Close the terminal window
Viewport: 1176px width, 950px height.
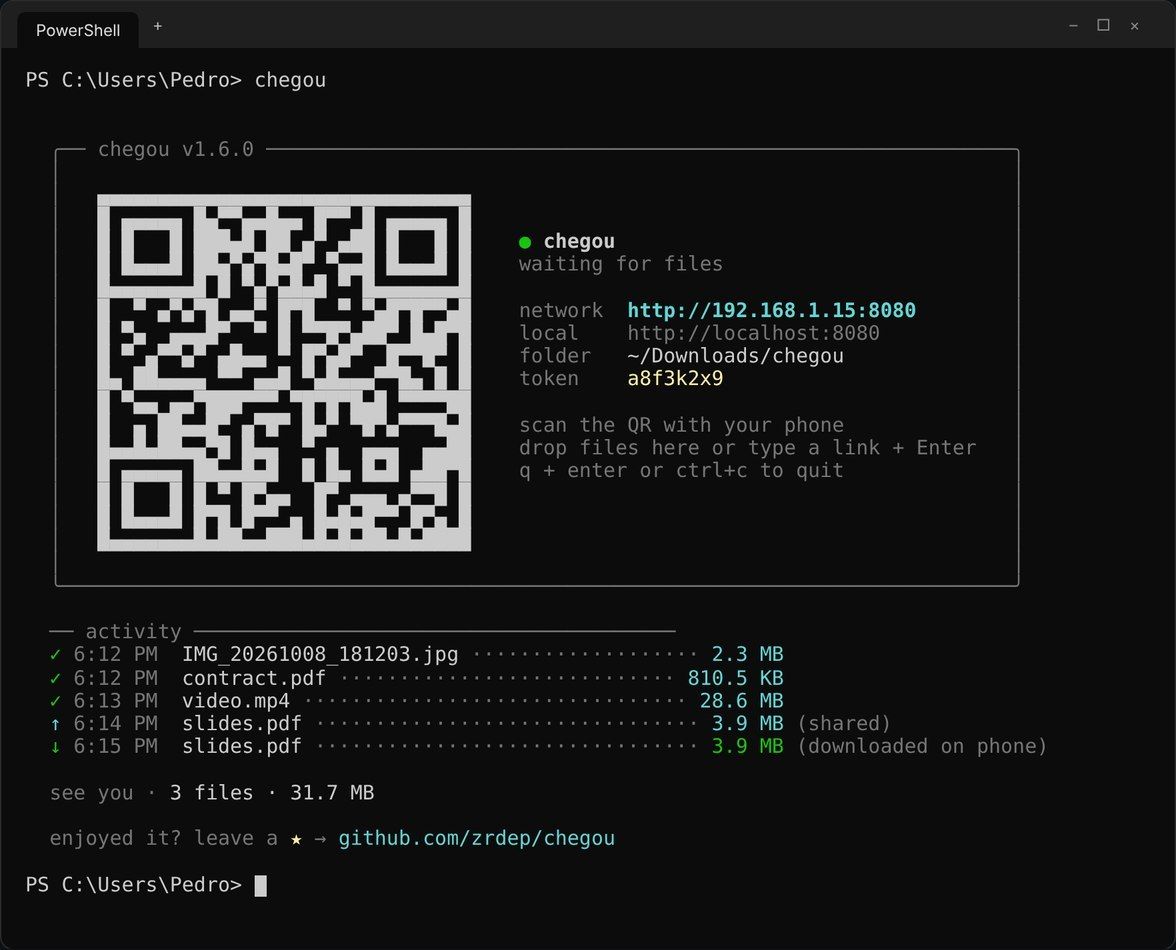pos(1134,25)
